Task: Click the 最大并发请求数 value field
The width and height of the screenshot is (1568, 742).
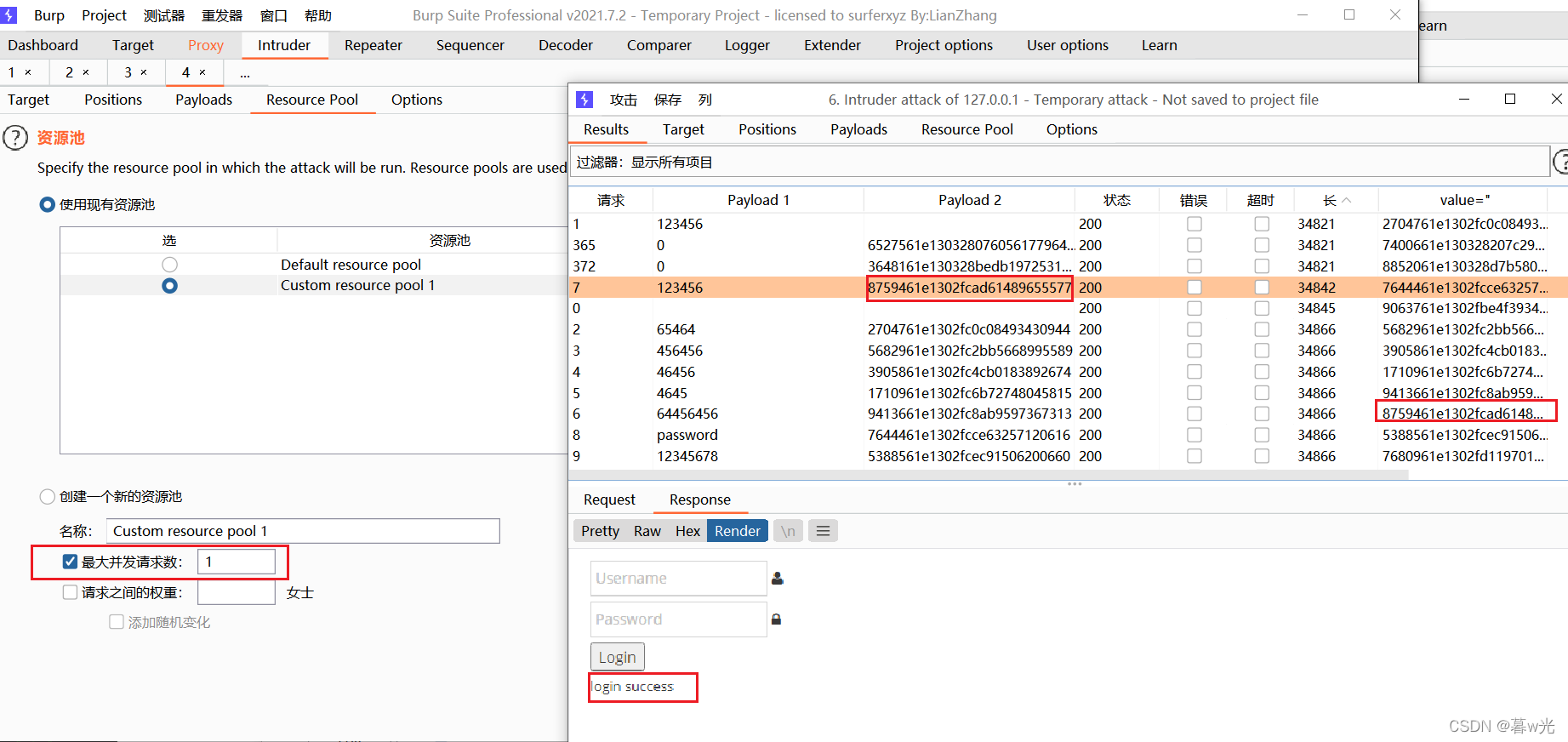Action: (237, 562)
